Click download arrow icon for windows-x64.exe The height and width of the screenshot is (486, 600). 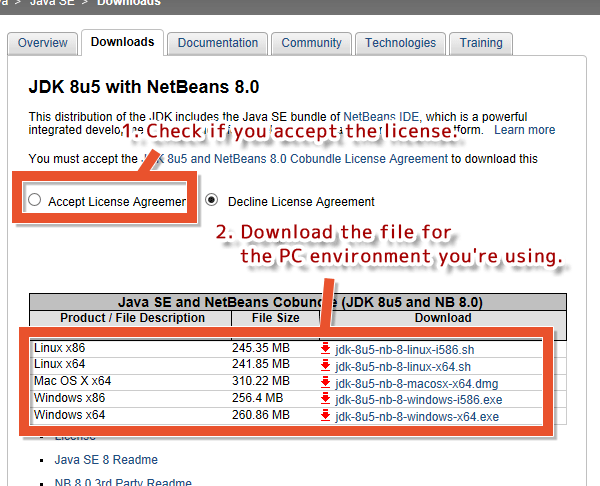(325, 415)
